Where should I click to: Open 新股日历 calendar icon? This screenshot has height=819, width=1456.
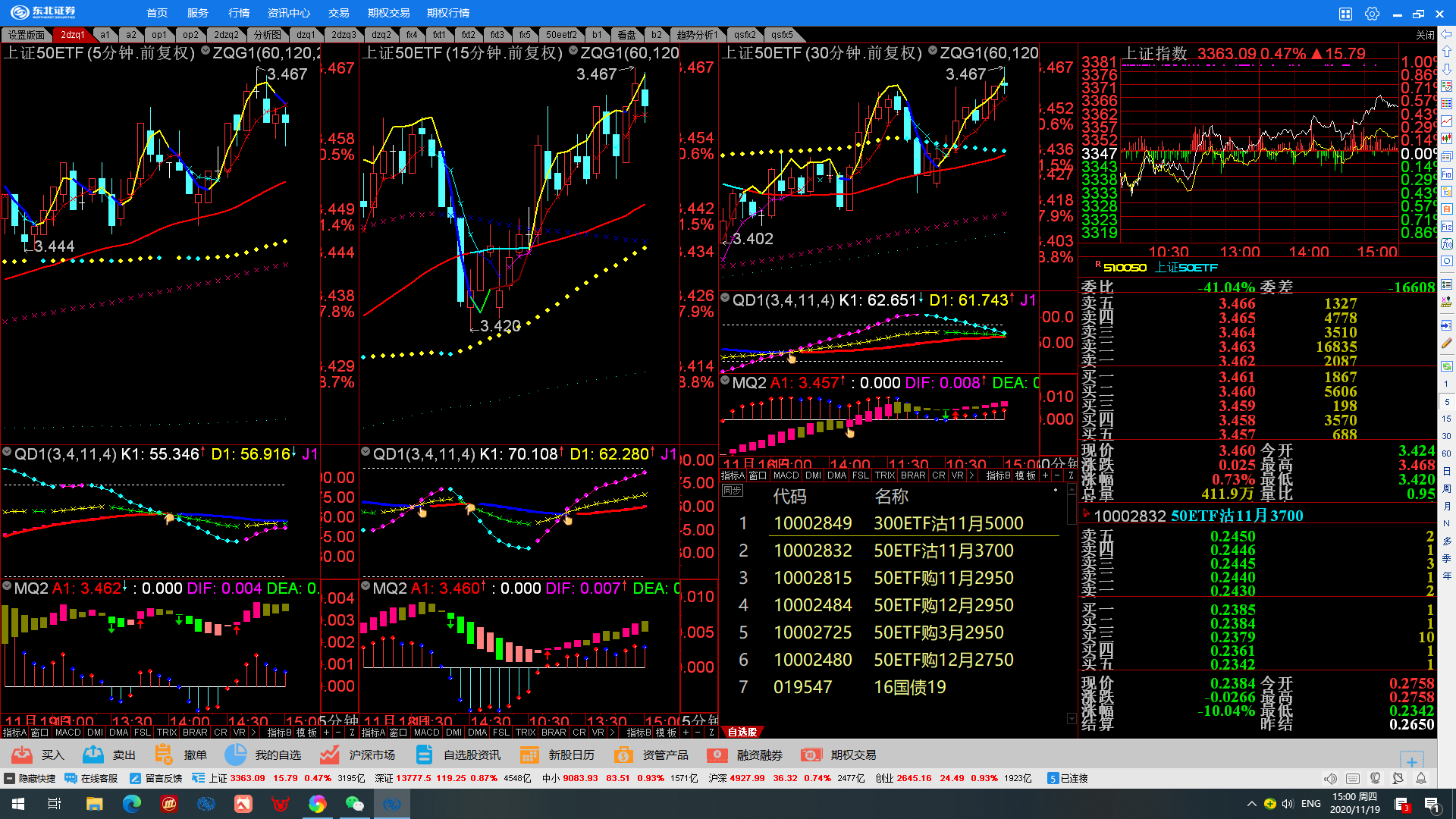tap(529, 755)
